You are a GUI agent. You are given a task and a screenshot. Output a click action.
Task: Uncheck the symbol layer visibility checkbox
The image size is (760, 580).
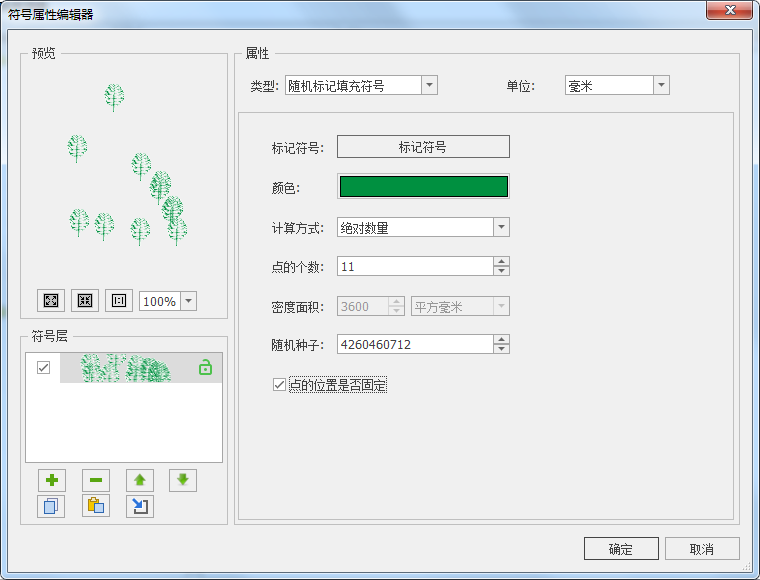(x=43, y=368)
